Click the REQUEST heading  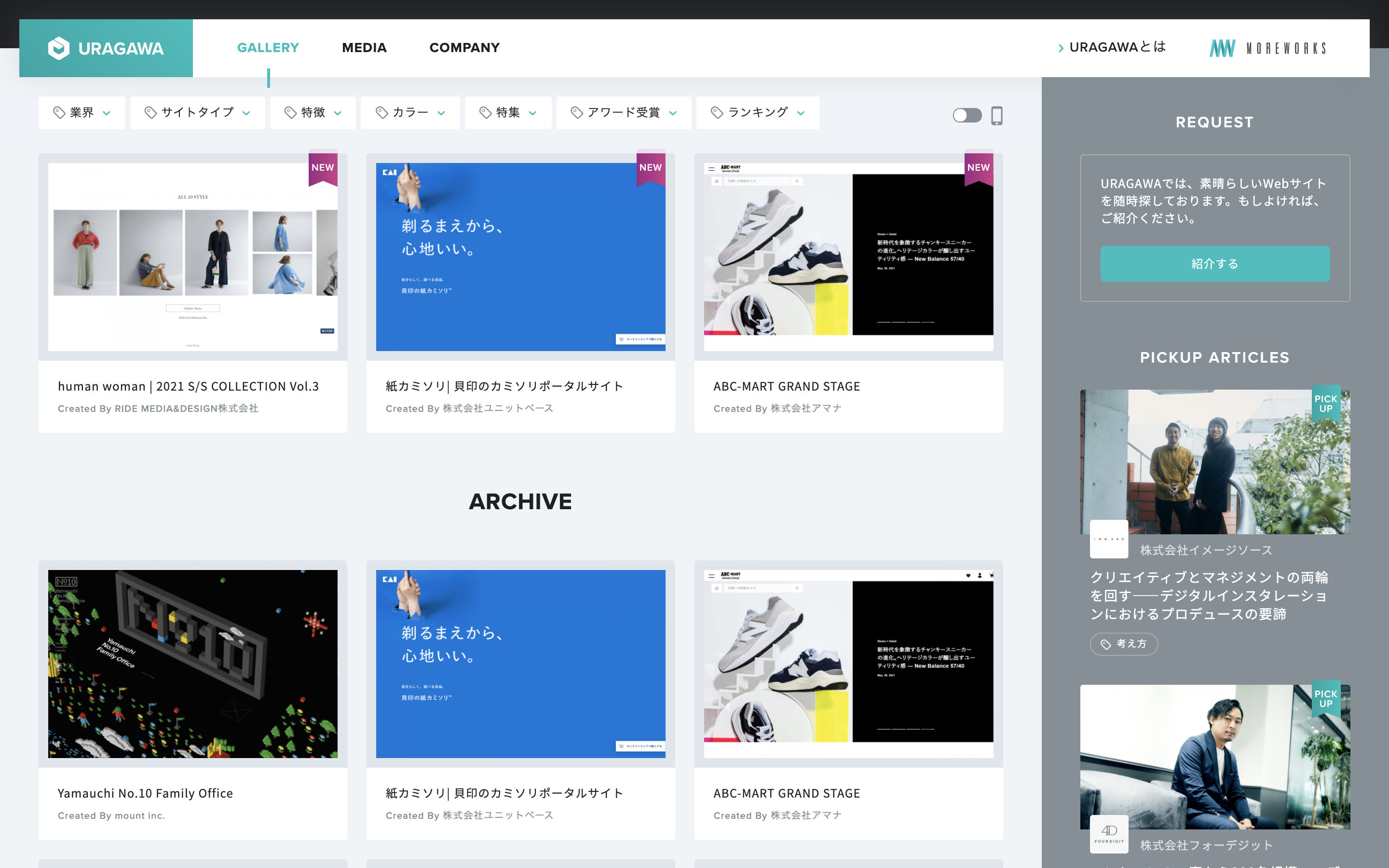click(1214, 122)
